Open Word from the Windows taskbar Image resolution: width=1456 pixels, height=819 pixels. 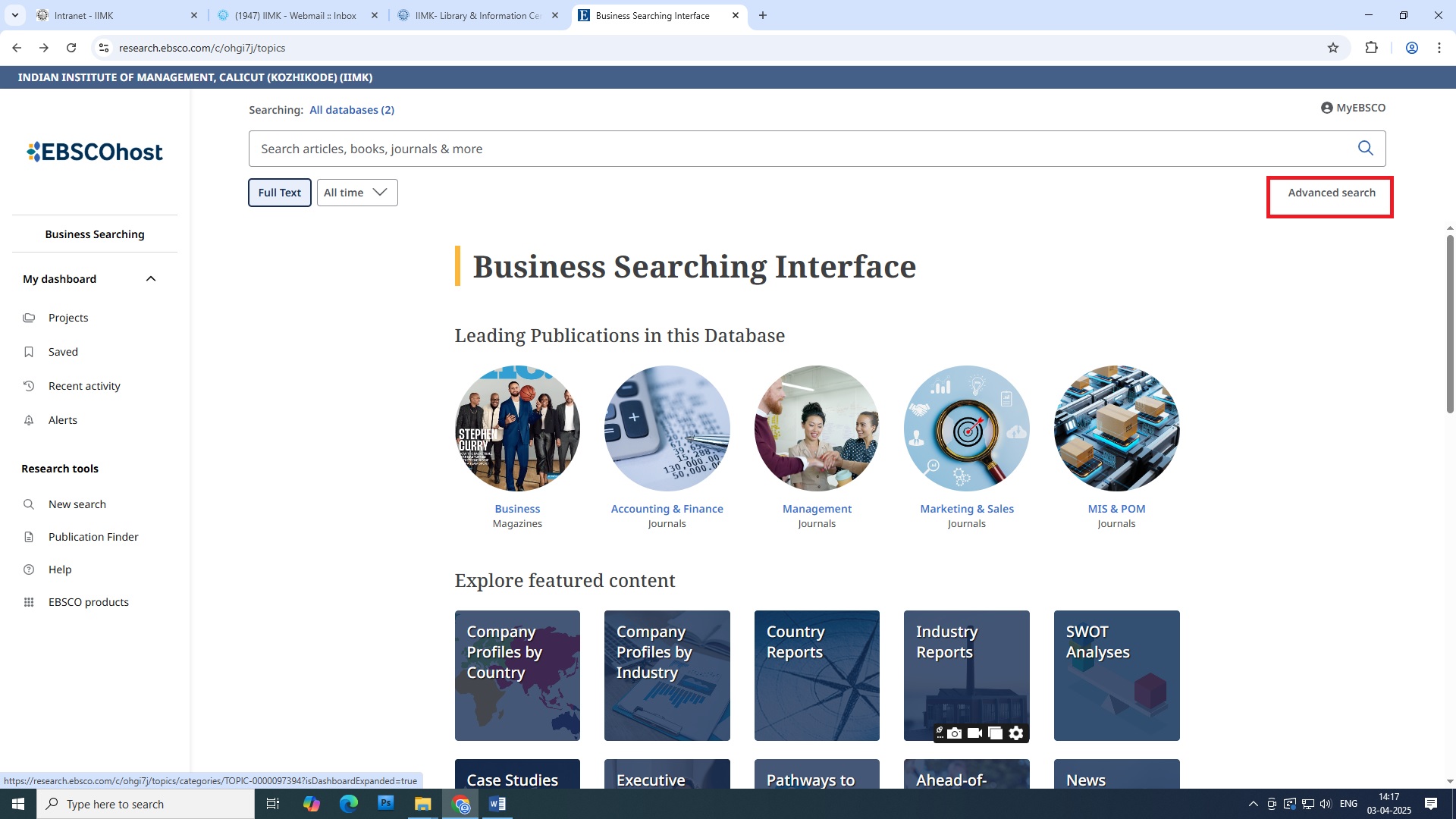click(x=497, y=804)
